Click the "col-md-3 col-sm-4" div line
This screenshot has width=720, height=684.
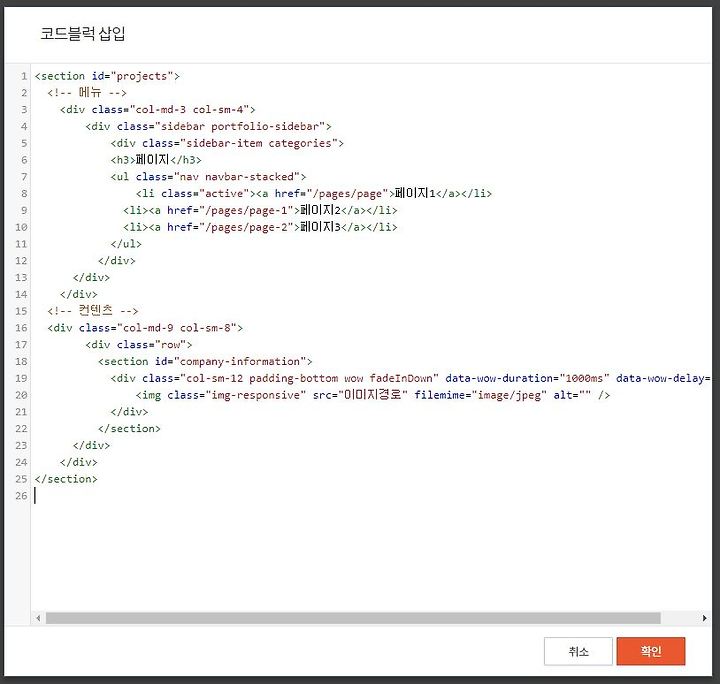tap(158, 109)
